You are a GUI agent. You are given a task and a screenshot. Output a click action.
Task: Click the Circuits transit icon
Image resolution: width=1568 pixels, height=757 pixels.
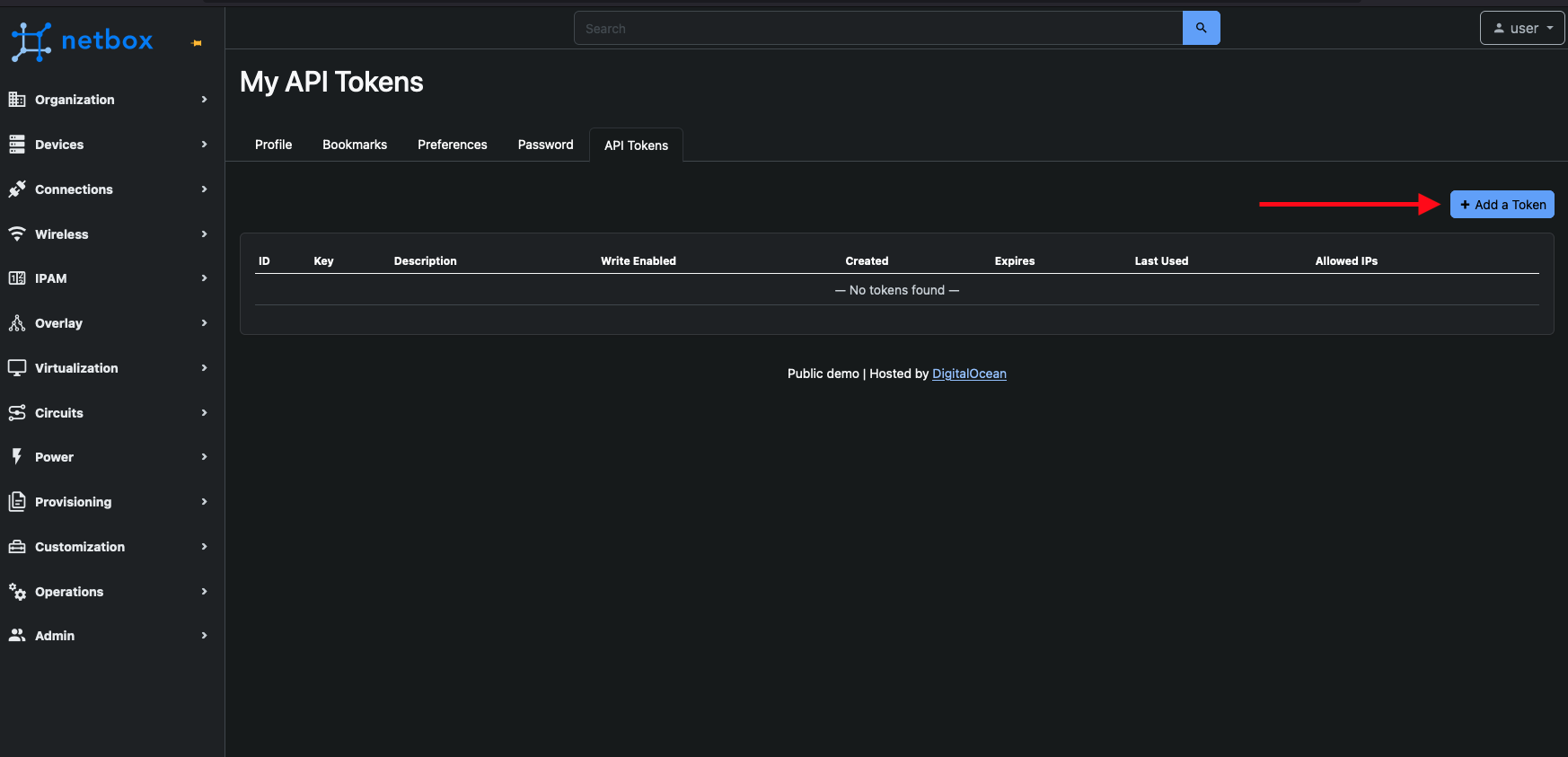click(17, 413)
